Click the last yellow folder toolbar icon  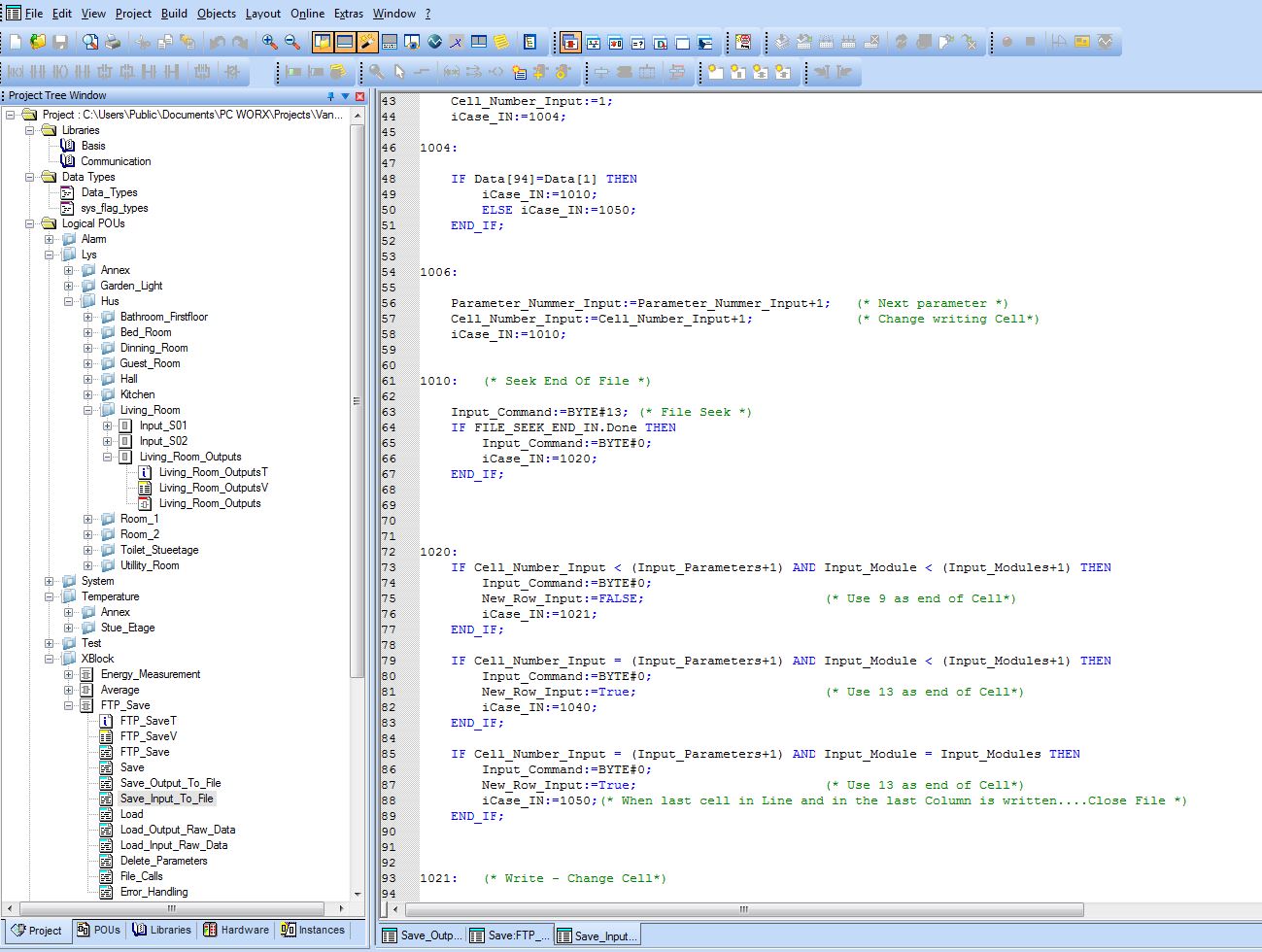click(x=783, y=72)
